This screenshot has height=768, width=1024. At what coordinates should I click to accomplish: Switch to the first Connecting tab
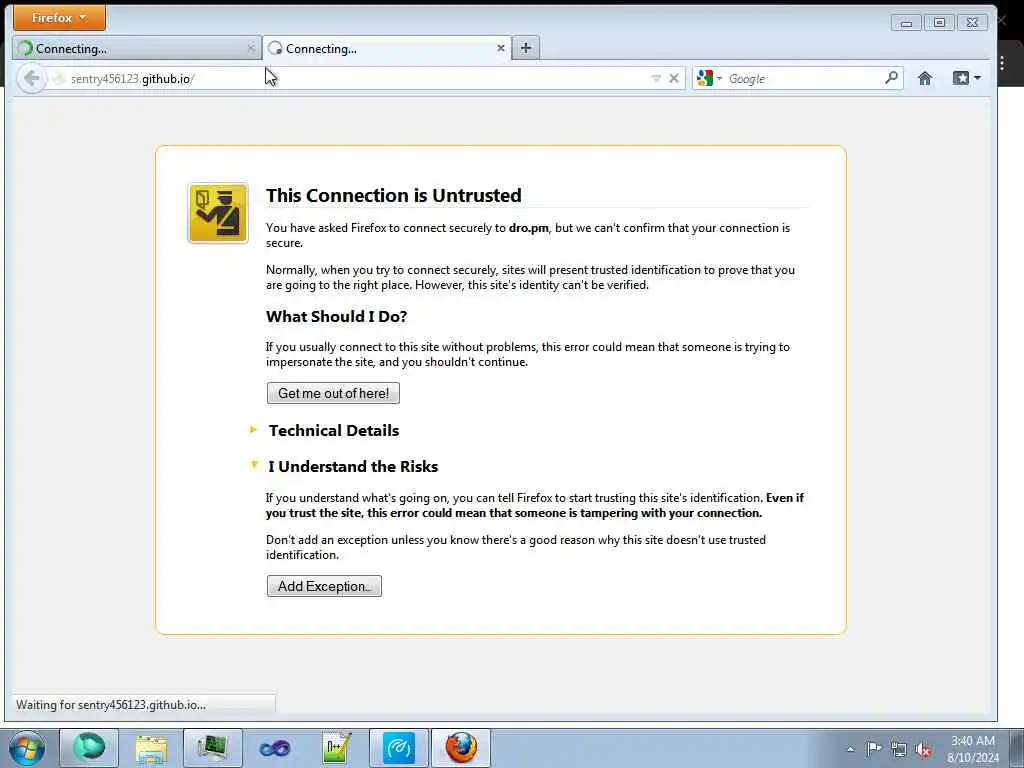point(136,48)
